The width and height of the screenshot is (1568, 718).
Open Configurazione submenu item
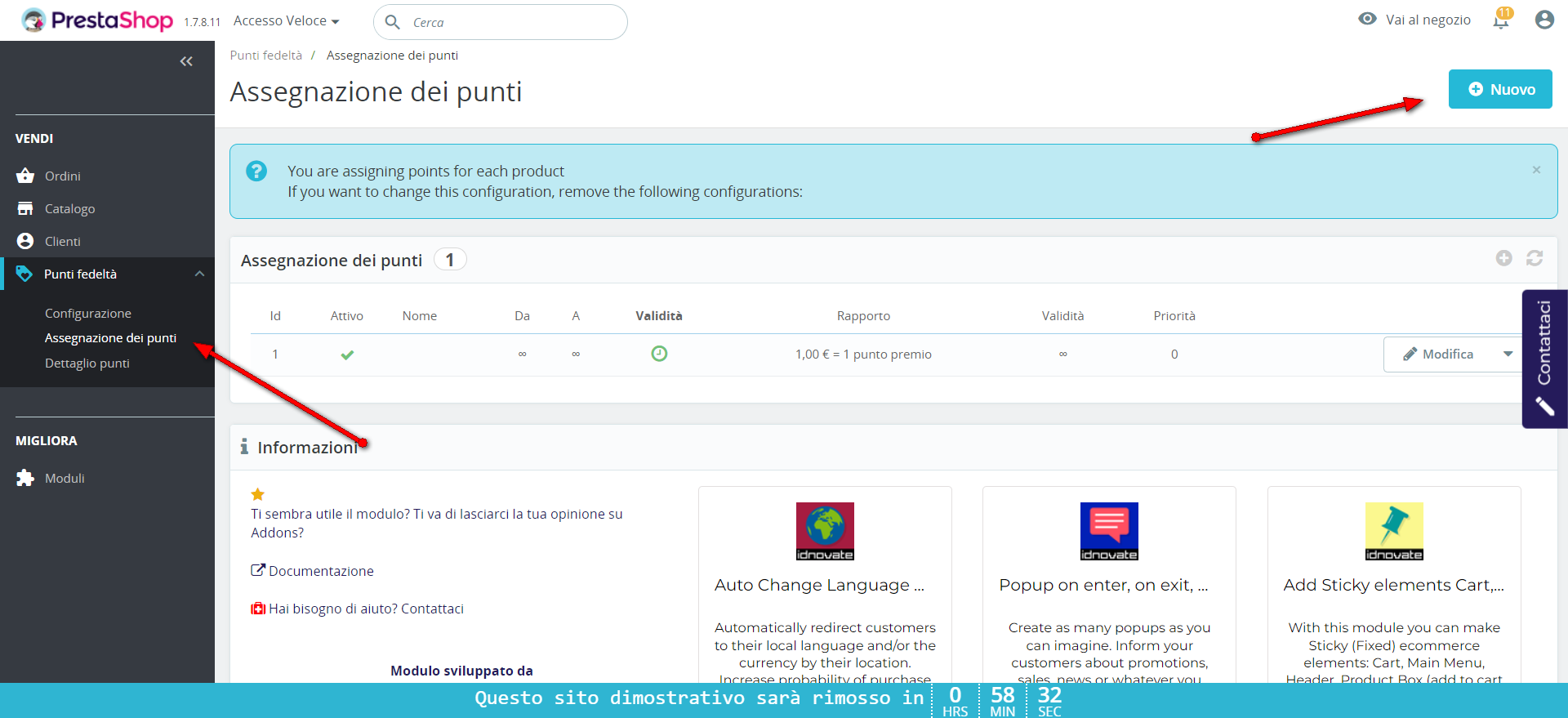click(88, 314)
